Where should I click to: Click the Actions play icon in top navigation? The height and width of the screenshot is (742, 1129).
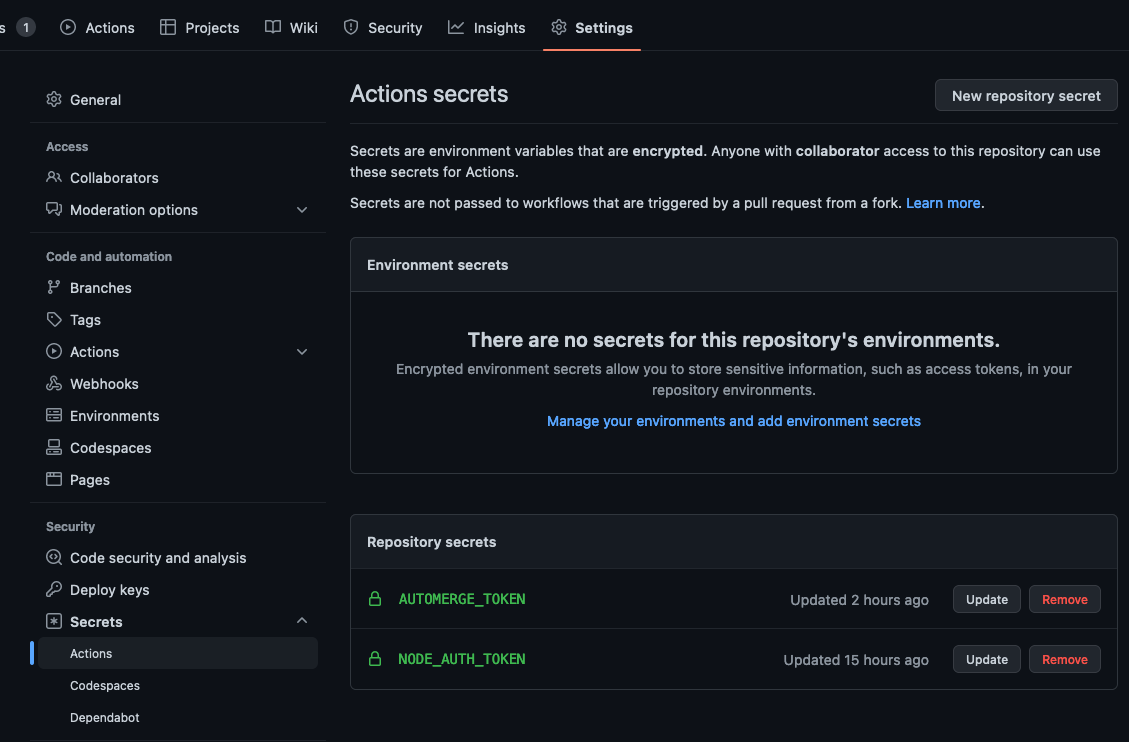pyautogui.click(x=68, y=27)
